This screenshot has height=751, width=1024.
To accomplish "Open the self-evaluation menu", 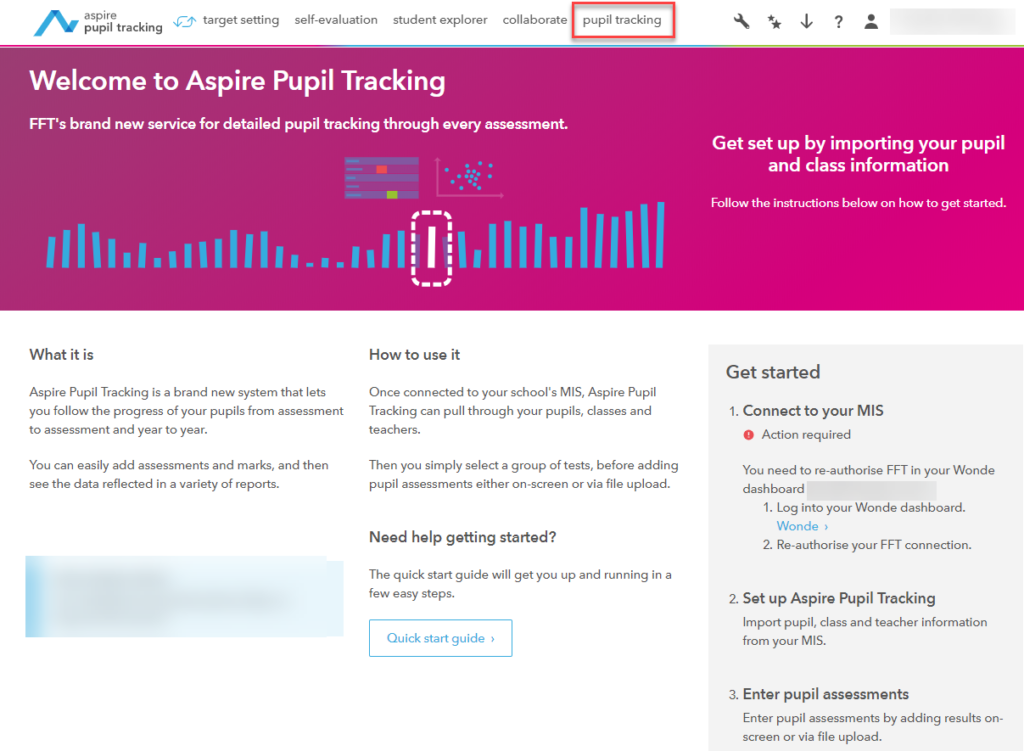I will pyautogui.click(x=336, y=20).
